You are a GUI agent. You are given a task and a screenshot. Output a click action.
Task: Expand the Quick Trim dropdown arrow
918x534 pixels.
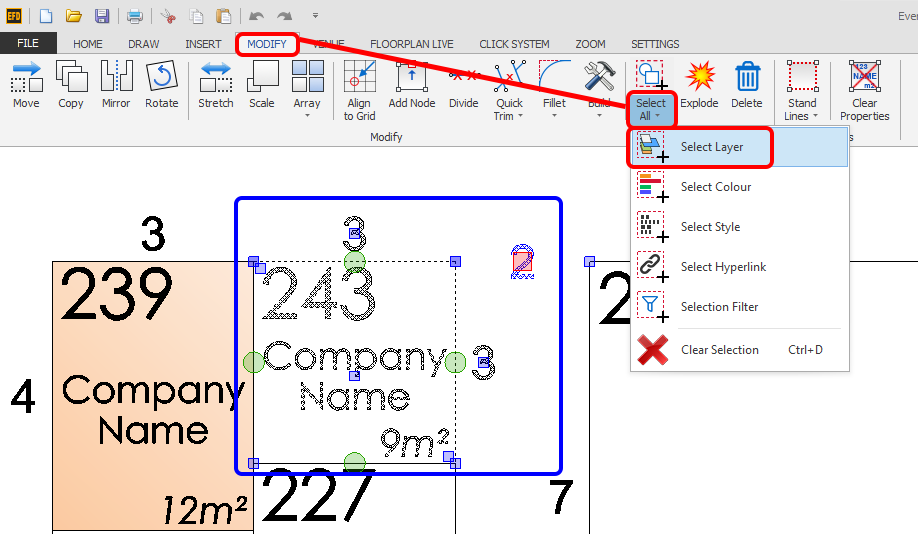(x=520, y=116)
